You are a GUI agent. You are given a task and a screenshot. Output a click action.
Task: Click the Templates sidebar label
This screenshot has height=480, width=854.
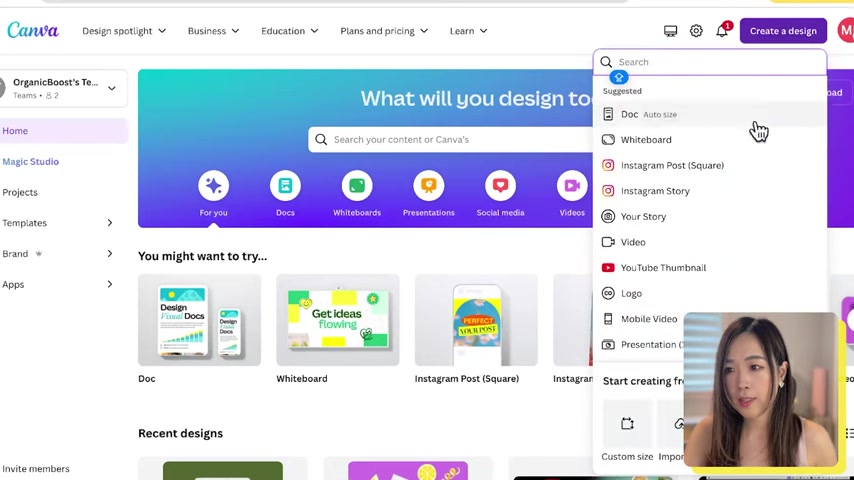point(25,223)
